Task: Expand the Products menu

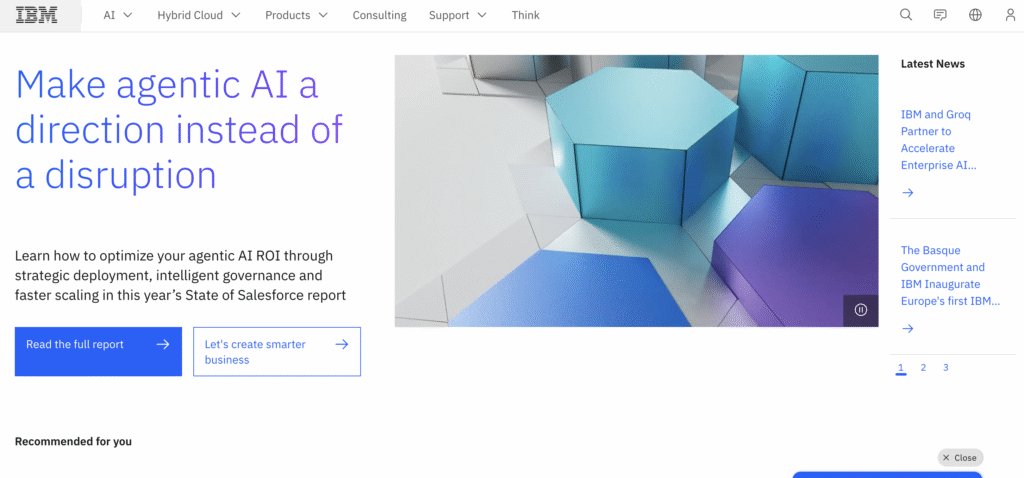Action: [x=296, y=15]
